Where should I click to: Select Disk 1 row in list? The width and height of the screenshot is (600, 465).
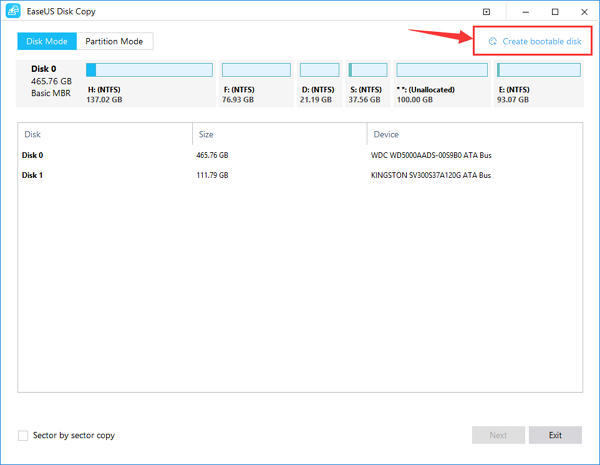pyautogui.click(x=300, y=175)
